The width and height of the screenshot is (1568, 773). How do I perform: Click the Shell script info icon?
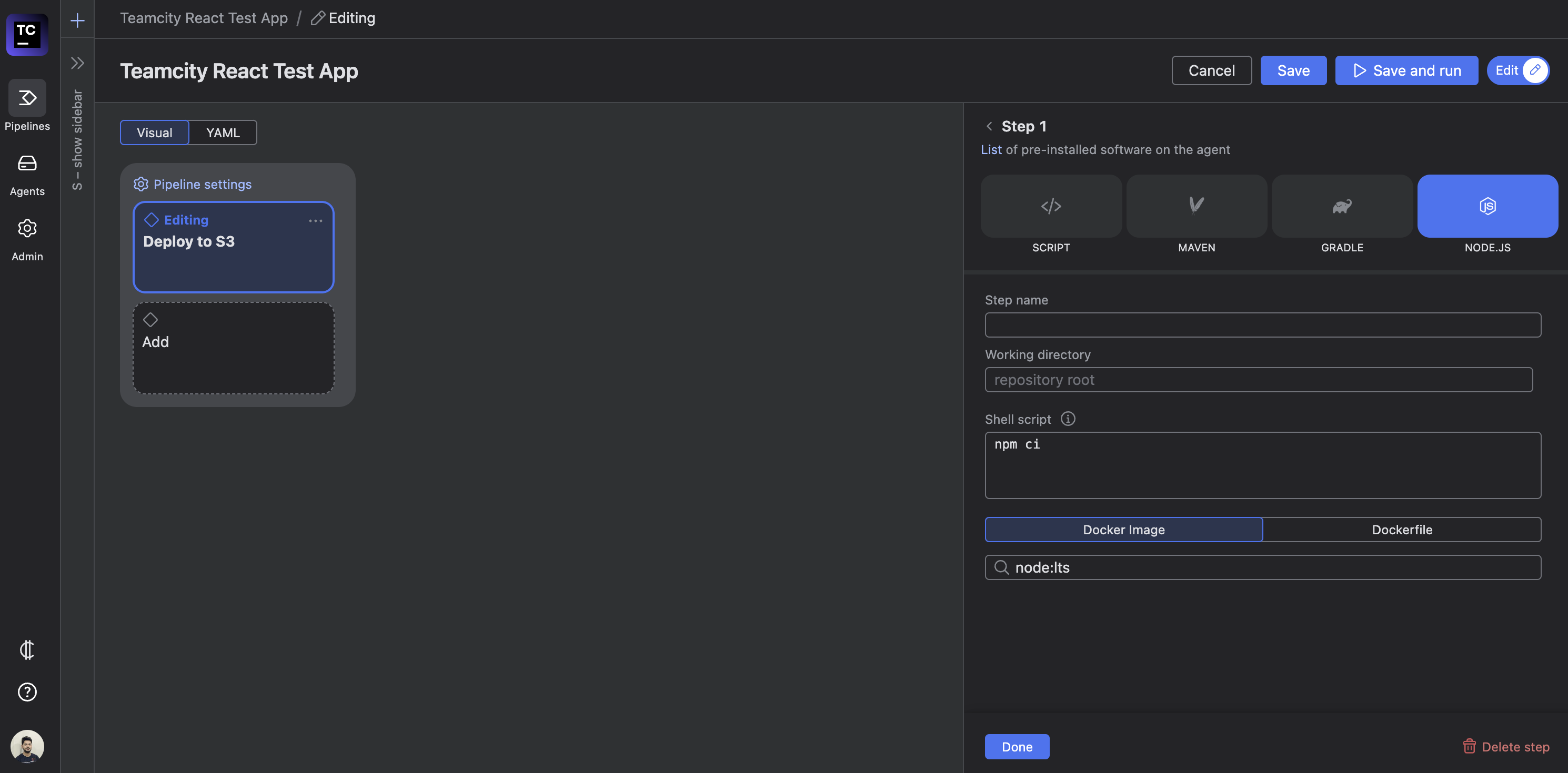click(x=1068, y=419)
